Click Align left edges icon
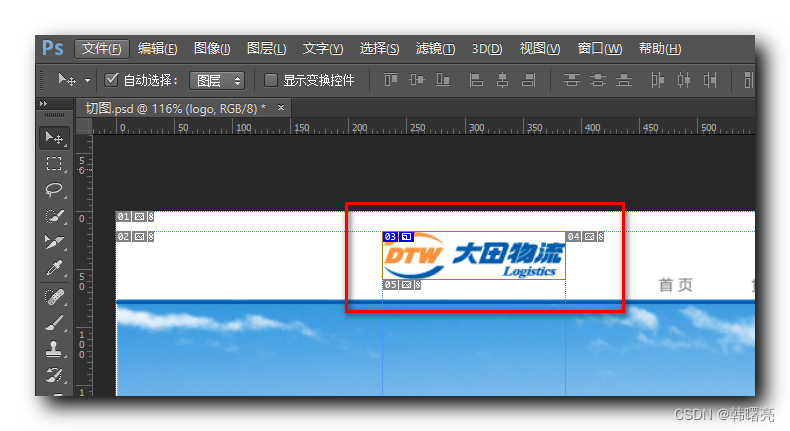The width and height of the screenshot is (790, 431). (476, 80)
